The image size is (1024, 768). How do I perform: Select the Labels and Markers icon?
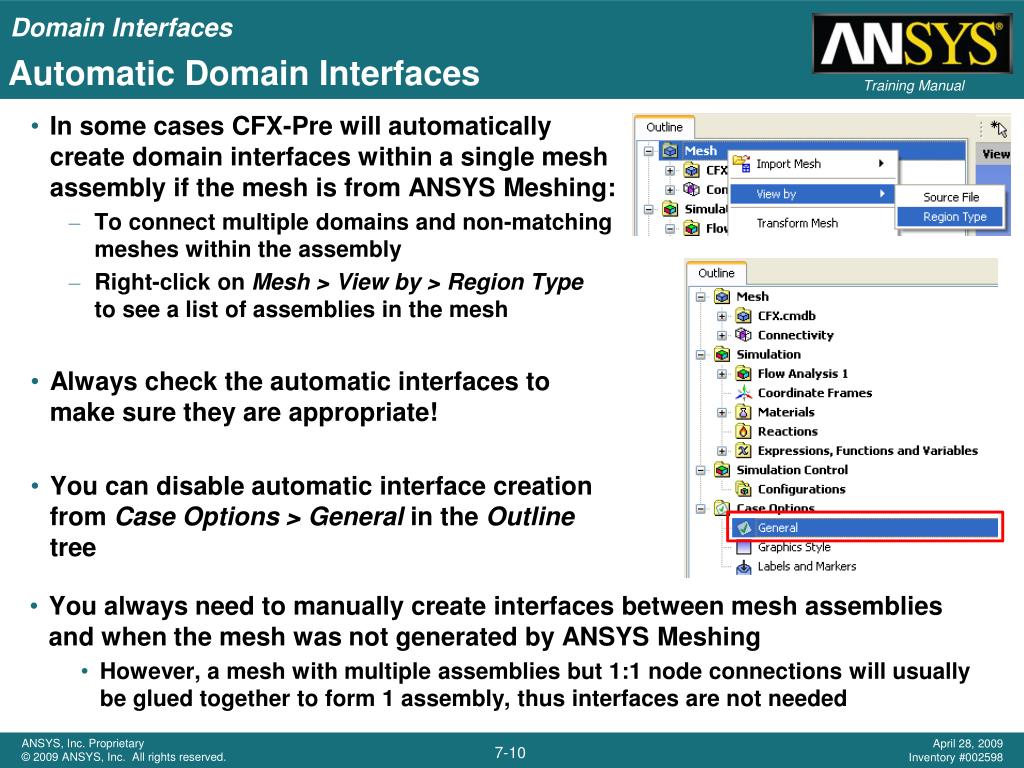pos(743,567)
